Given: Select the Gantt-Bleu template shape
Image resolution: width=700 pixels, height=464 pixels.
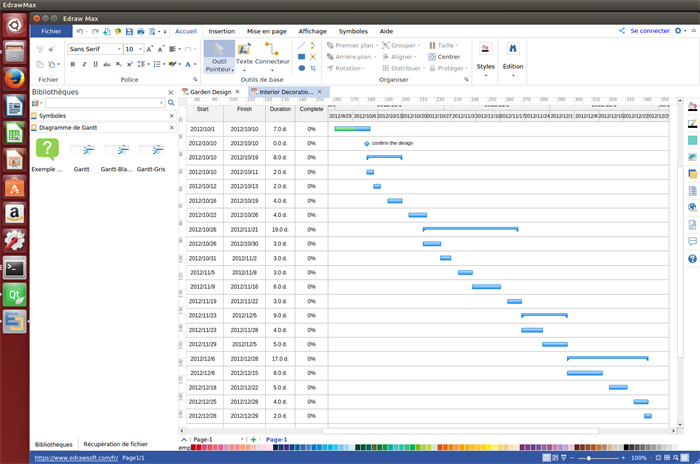Looking at the screenshot, I should tap(118, 155).
